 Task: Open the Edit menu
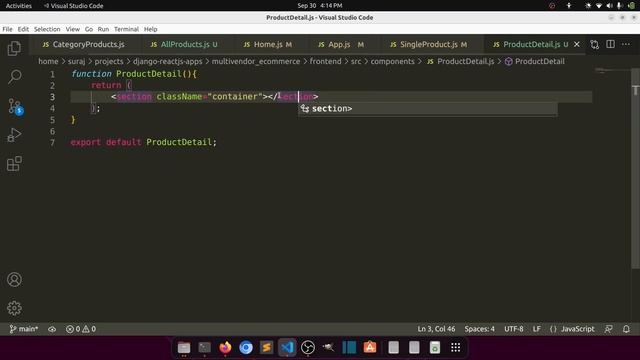point(23,29)
